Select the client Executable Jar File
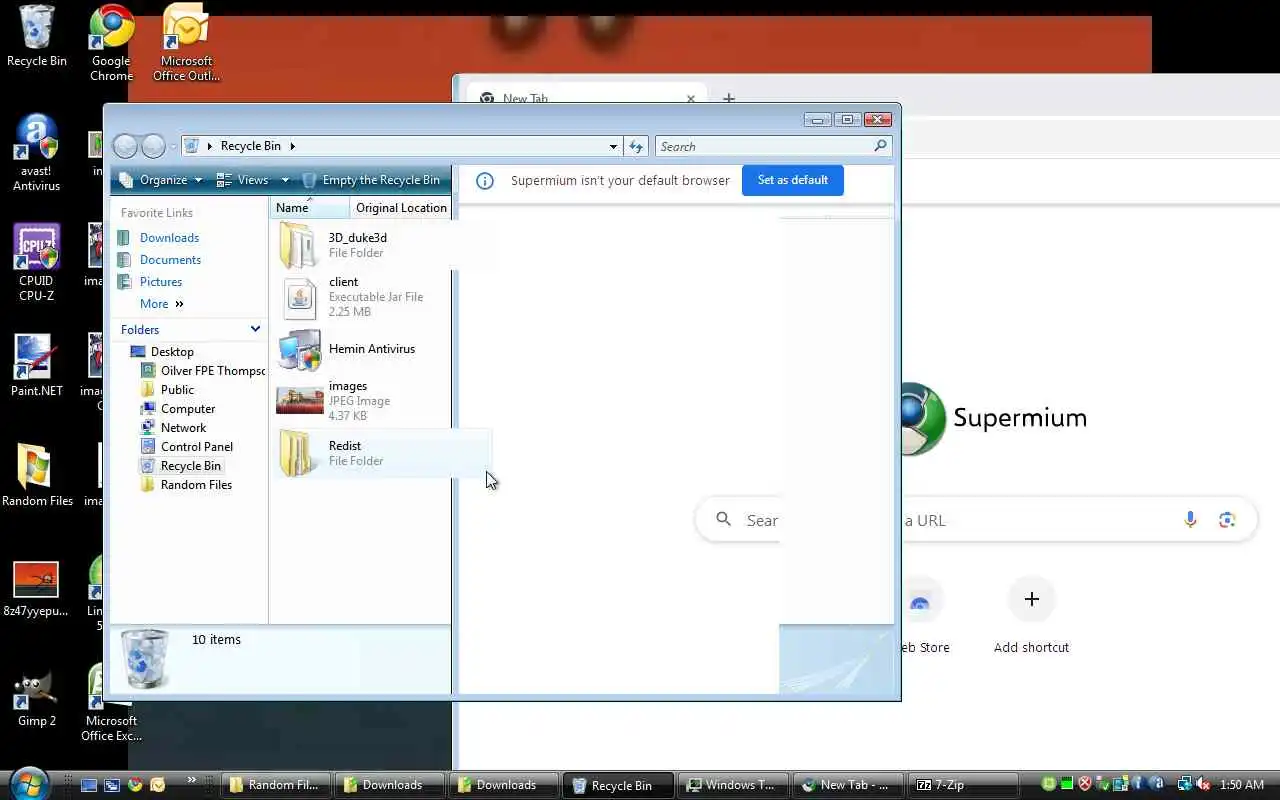1280x800 pixels. [x=360, y=297]
